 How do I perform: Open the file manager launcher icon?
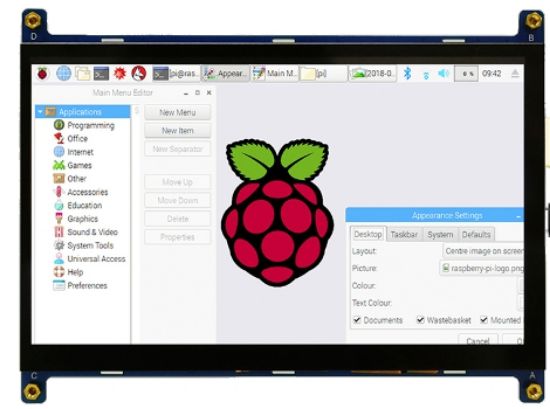click(x=83, y=74)
